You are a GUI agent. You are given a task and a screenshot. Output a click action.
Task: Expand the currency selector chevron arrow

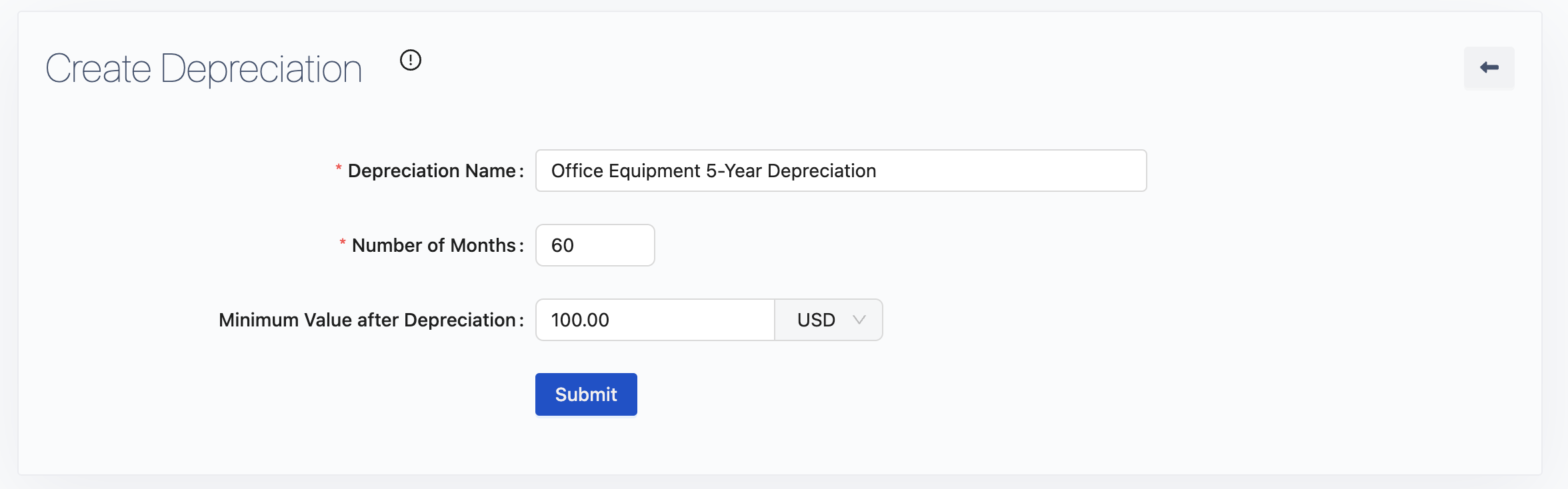pyautogui.click(x=859, y=320)
